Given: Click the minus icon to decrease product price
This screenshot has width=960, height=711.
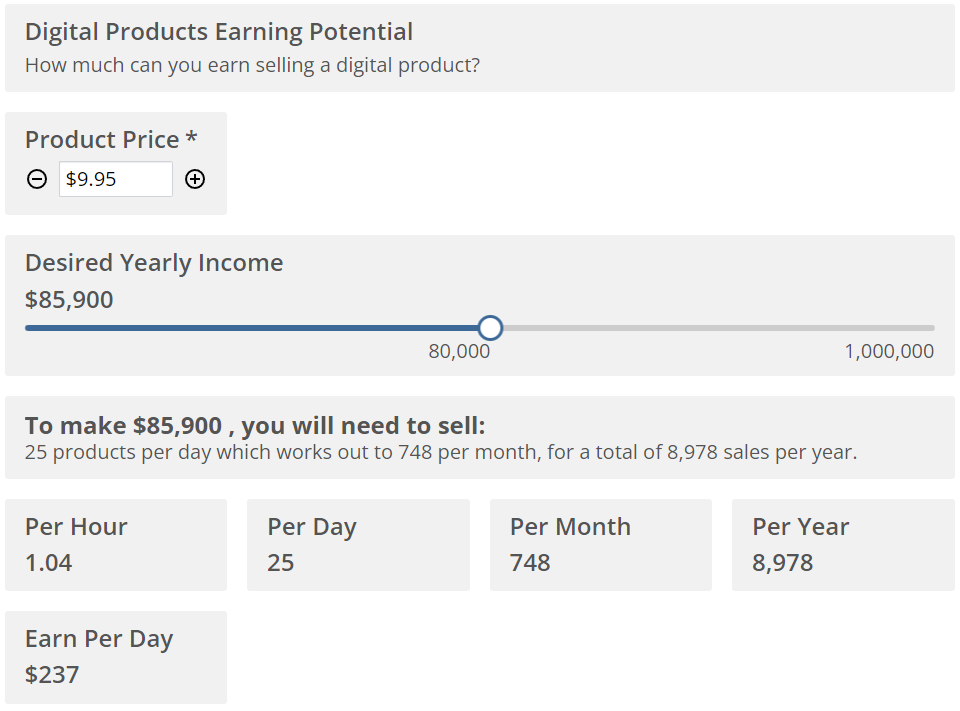Looking at the screenshot, I should (36, 179).
